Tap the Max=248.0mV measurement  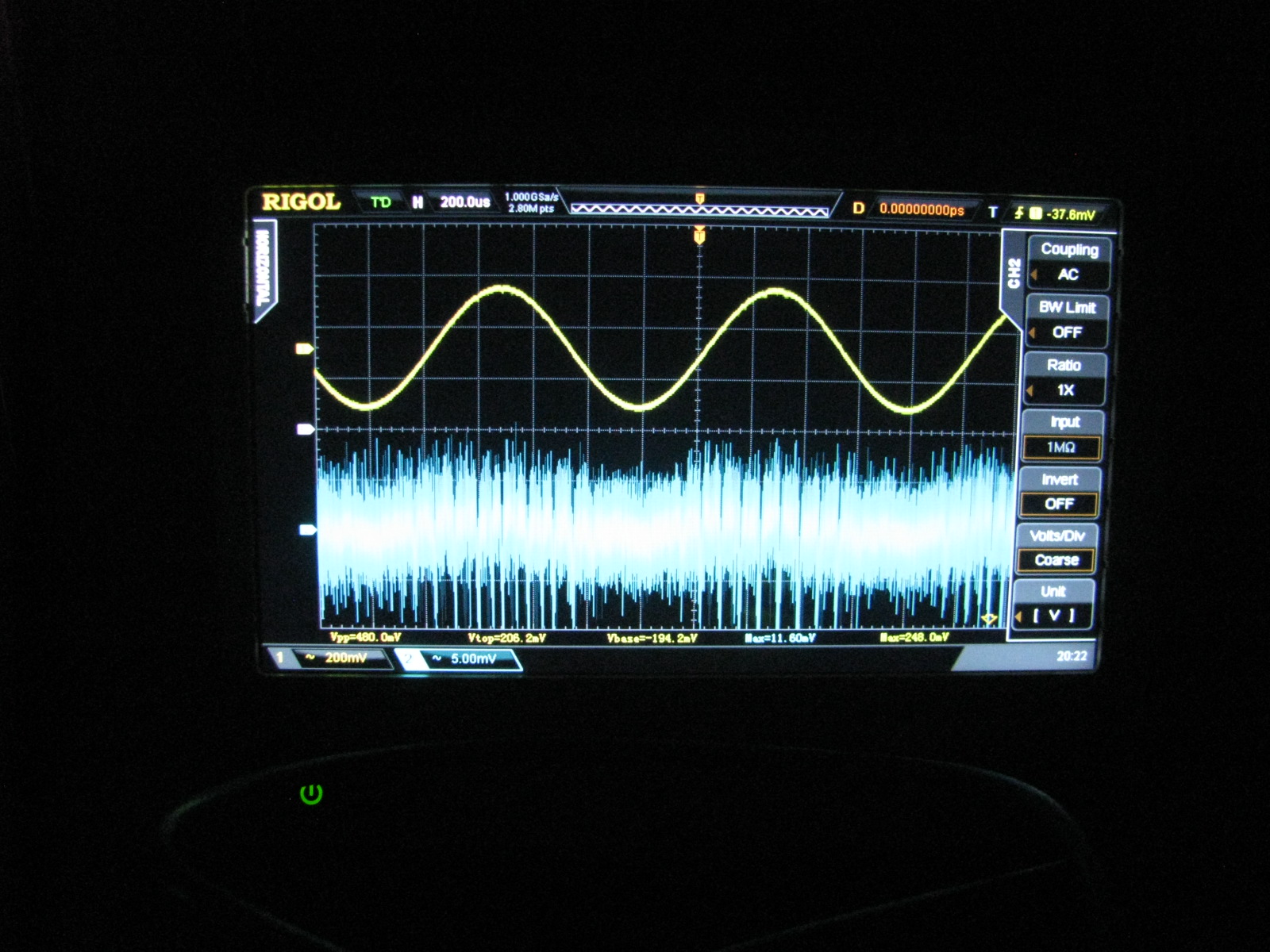coord(914,637)
